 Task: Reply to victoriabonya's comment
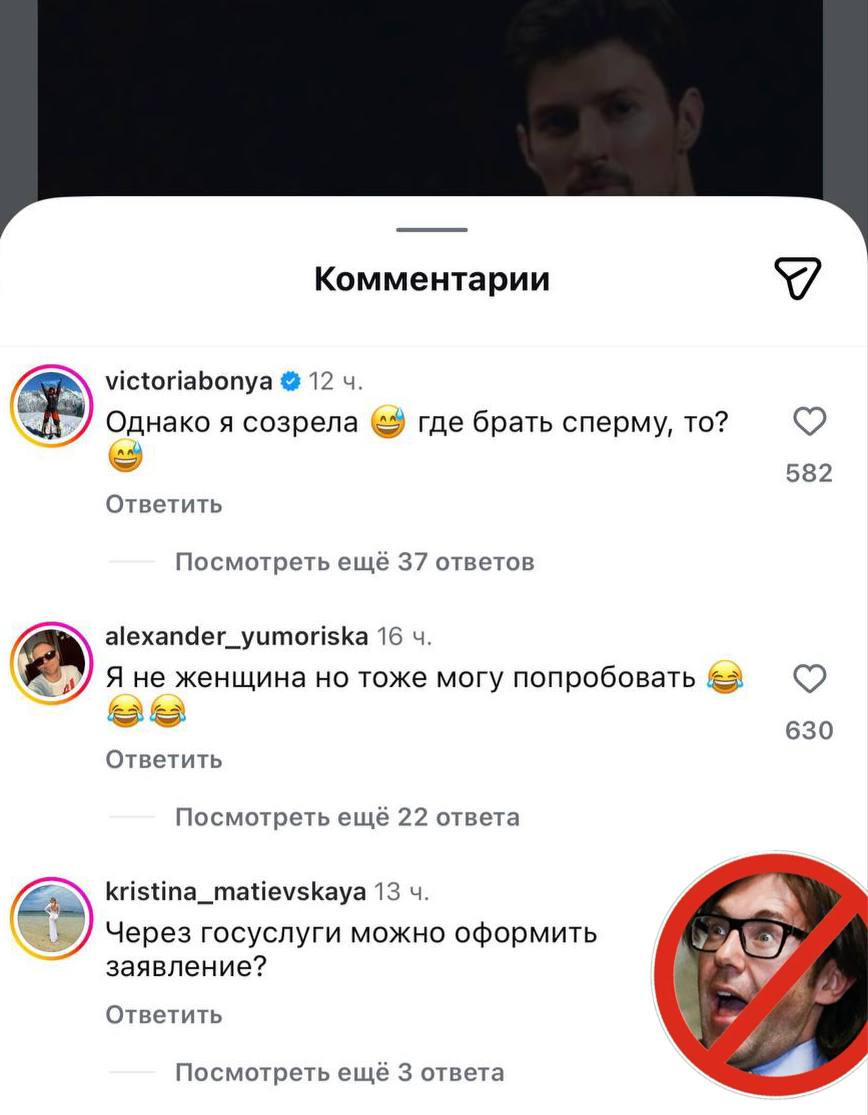coord(164,504)
